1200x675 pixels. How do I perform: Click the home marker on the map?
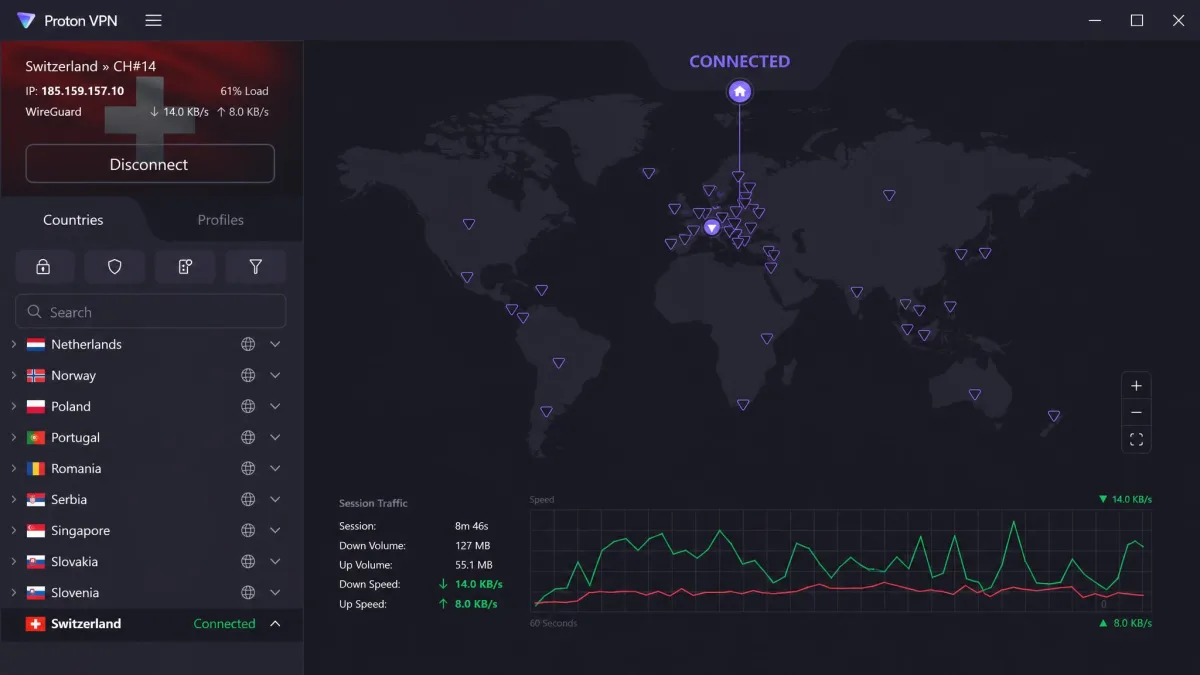pos(740,92)
